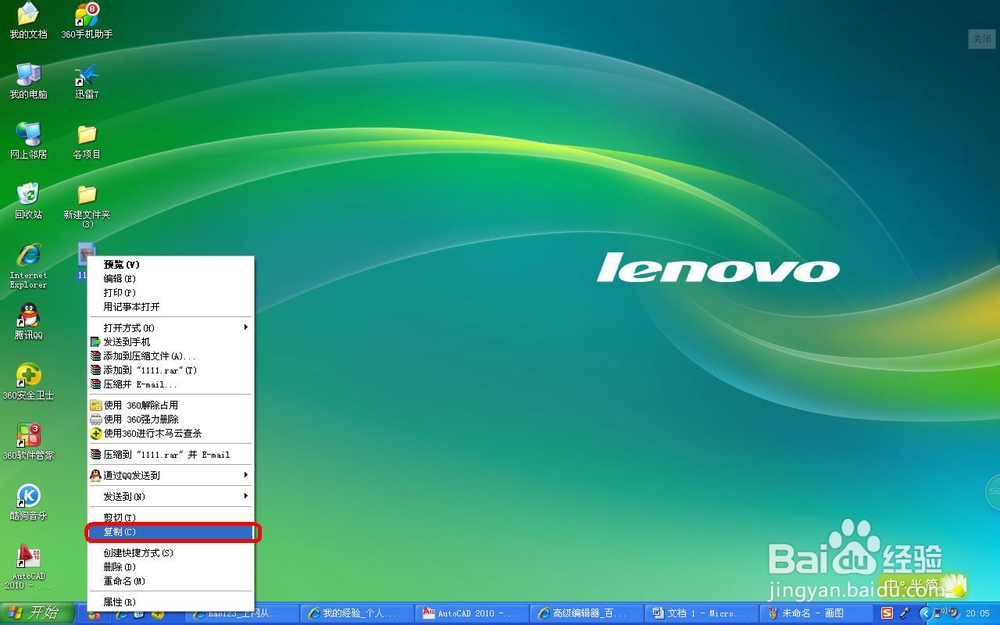Expand the 打开方式(H) submenu
The height and width of the screenshot is (625, 1000).
tap(170, 327)
